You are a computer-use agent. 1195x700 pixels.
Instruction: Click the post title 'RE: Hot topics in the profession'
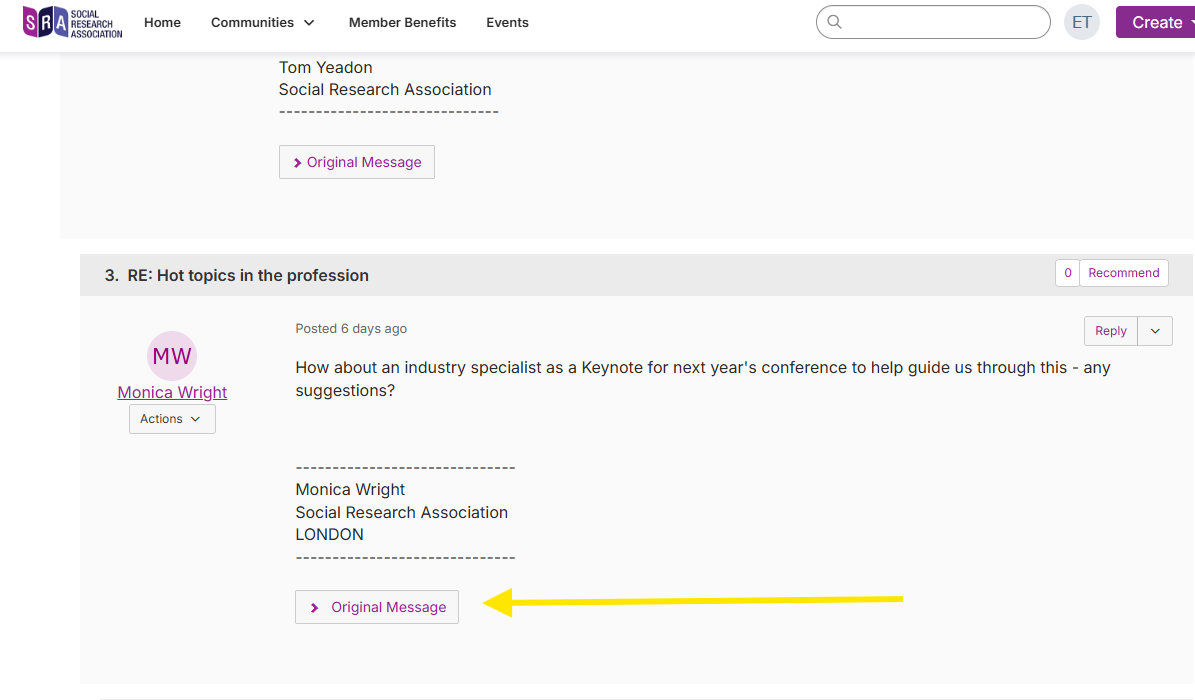coord(248,275)
